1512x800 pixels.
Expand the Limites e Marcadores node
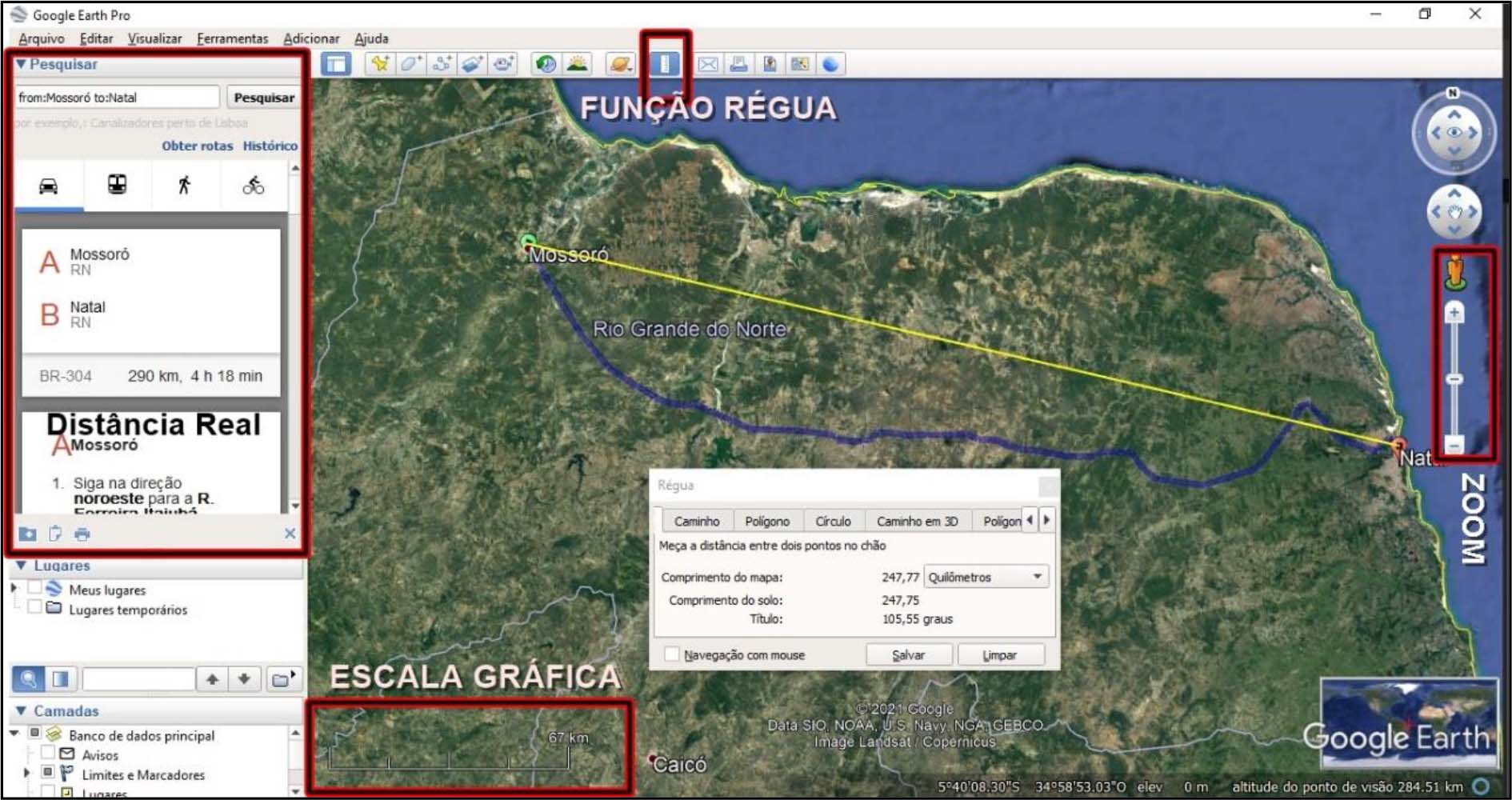click(27, 773)
